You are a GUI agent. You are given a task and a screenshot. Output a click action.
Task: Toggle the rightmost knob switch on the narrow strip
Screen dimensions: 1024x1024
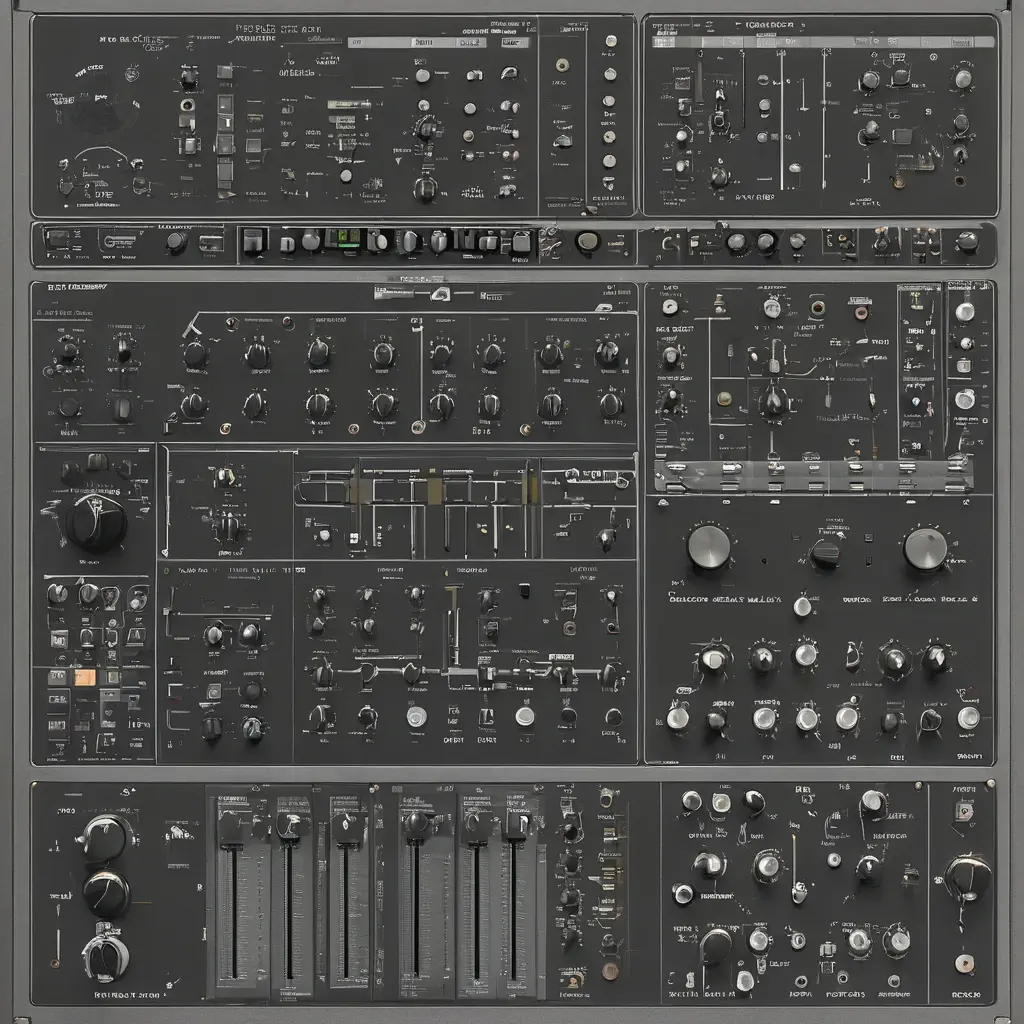(x=967, y=242)
